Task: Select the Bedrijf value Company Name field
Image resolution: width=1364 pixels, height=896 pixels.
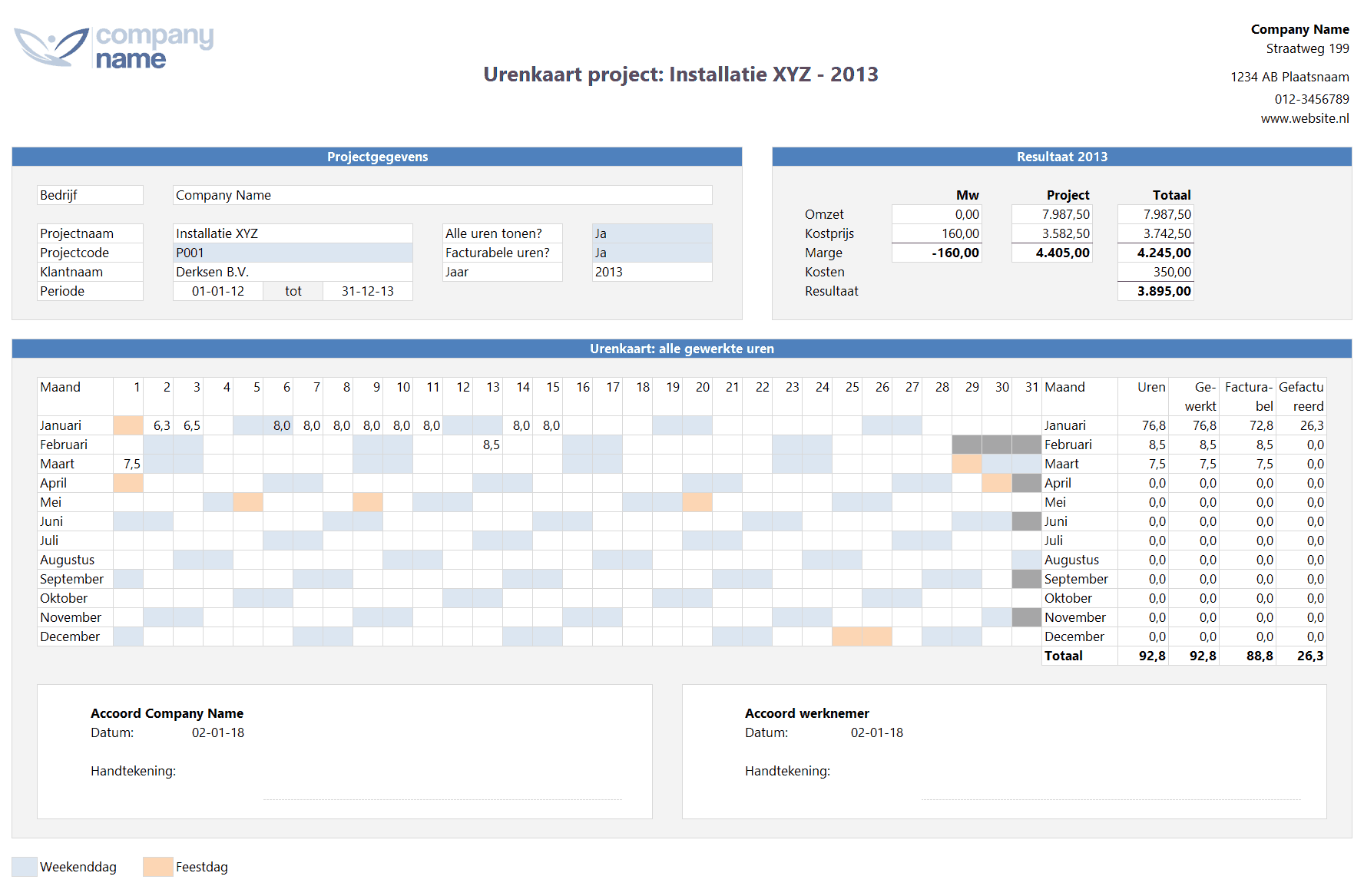Action: point(442,195)
